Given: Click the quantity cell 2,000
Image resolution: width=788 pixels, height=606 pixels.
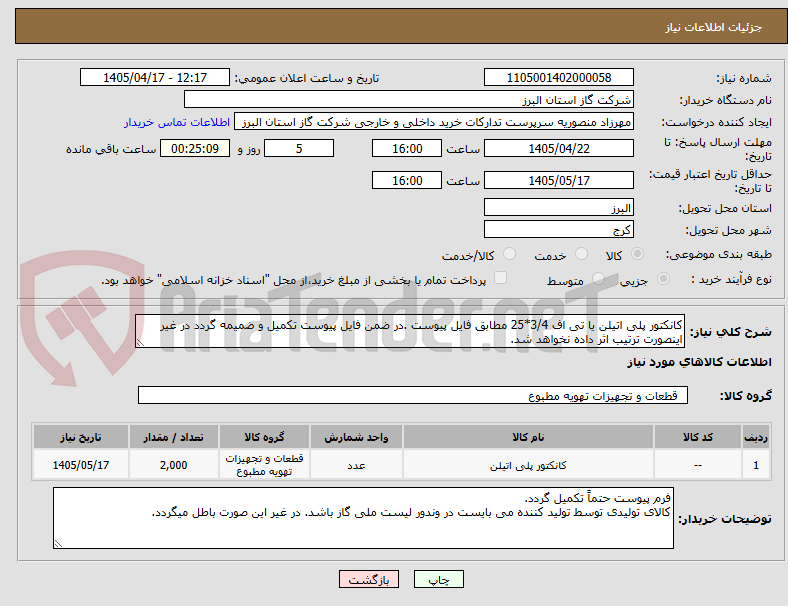Looking at the screenshot, I should 173,465.
